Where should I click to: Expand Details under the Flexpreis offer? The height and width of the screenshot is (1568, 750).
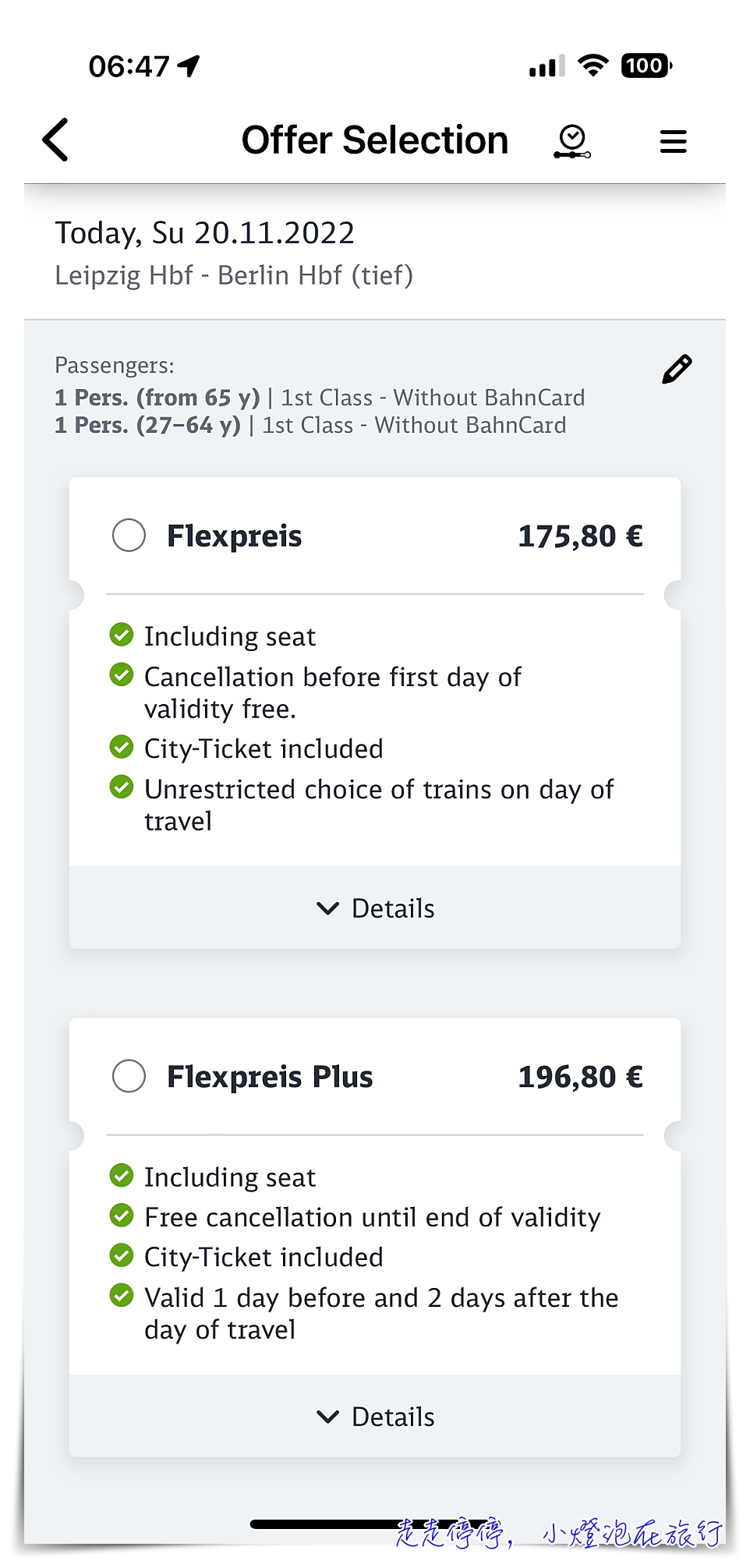[375, 908]
